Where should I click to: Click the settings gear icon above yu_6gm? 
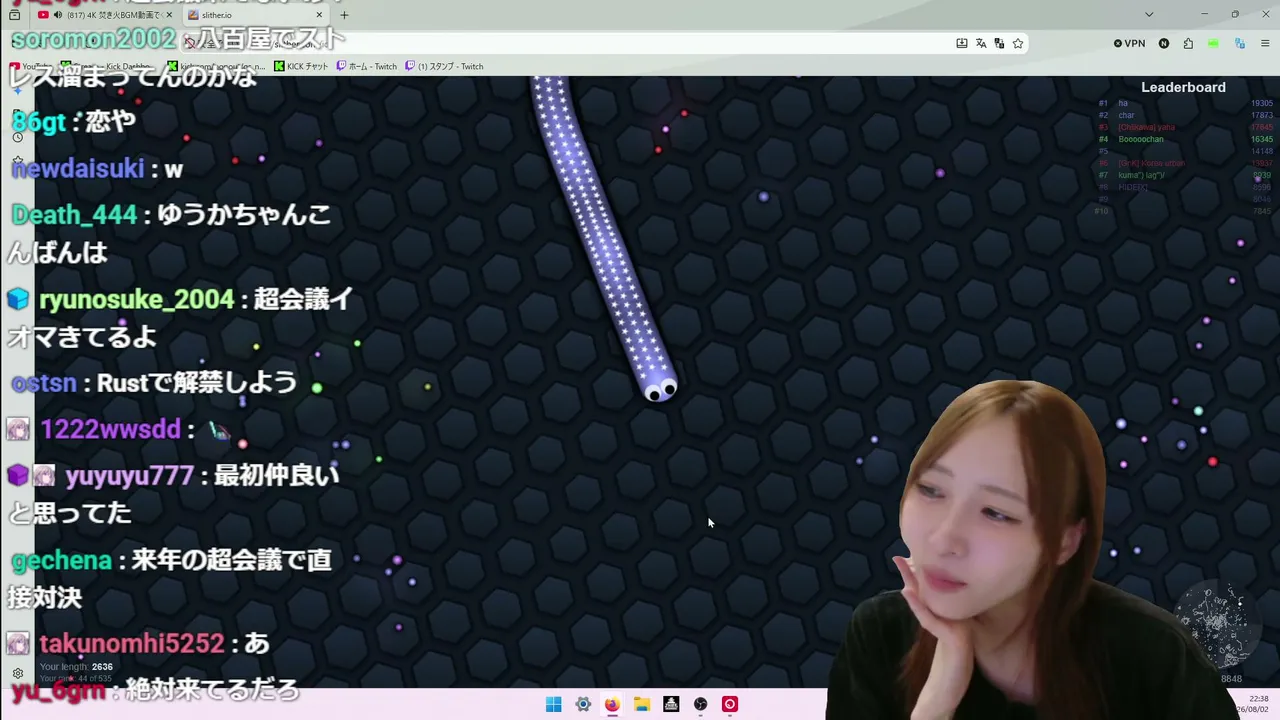tap(18, 674)
